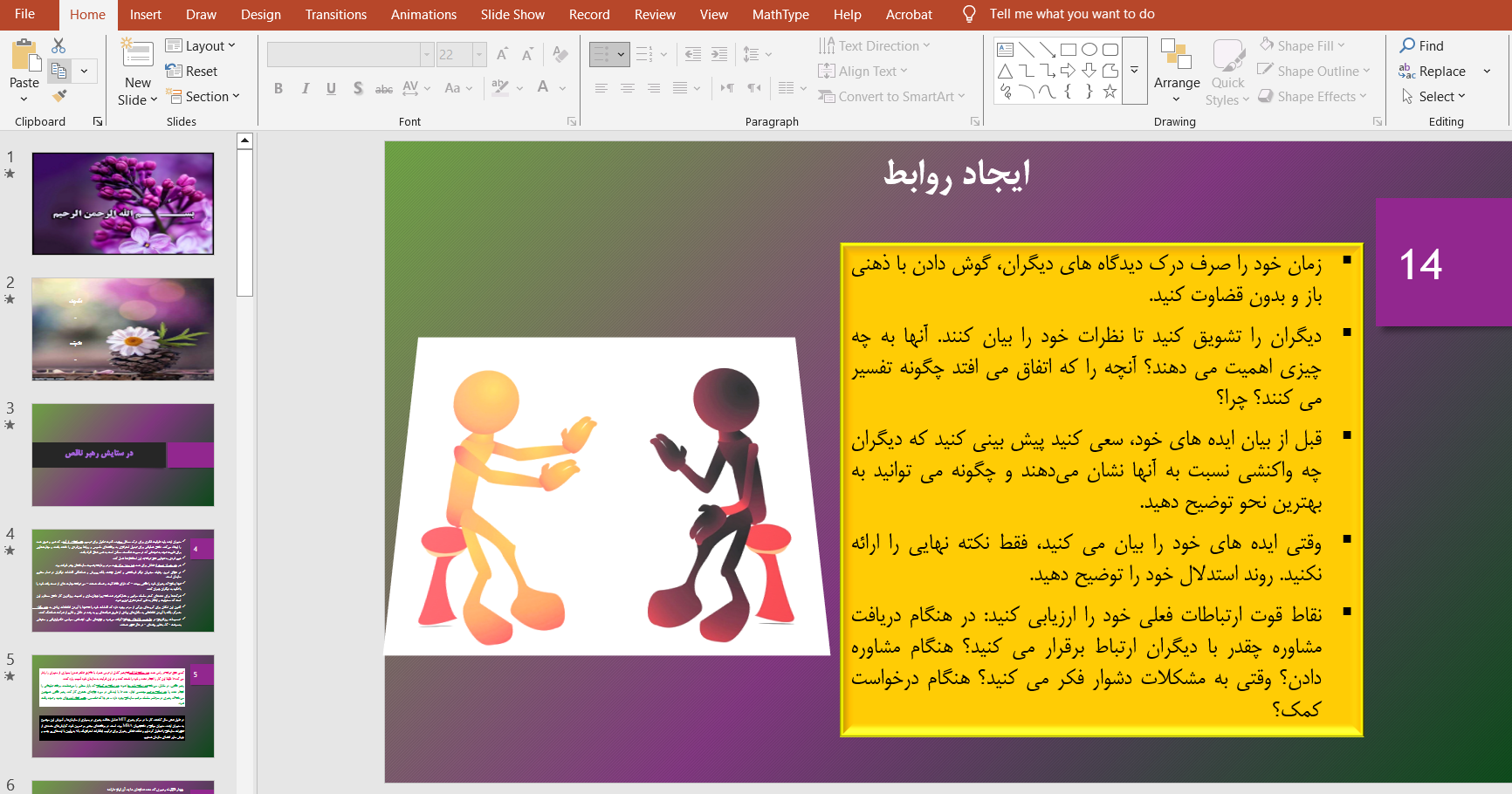
Task: Select the right arrow block shape
Action: coord(1068,71)
